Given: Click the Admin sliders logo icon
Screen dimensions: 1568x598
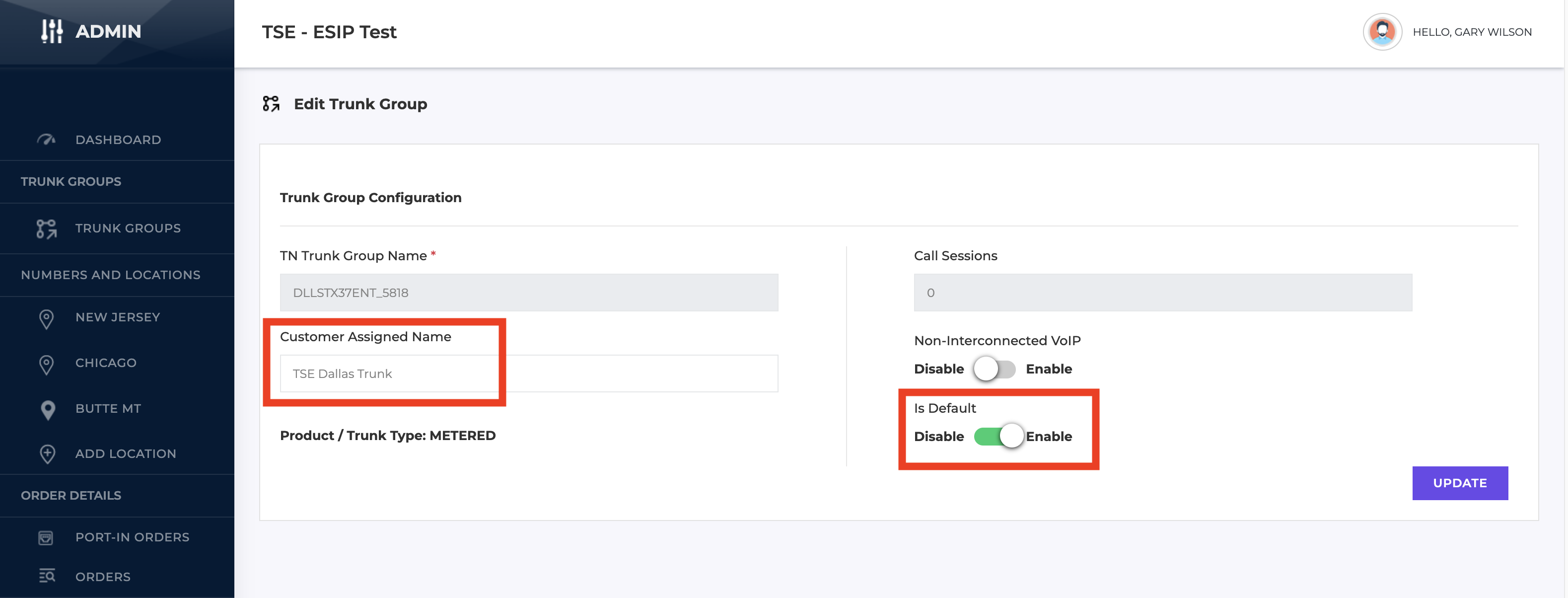Looking at the screenshot, I should coord(52,31).
